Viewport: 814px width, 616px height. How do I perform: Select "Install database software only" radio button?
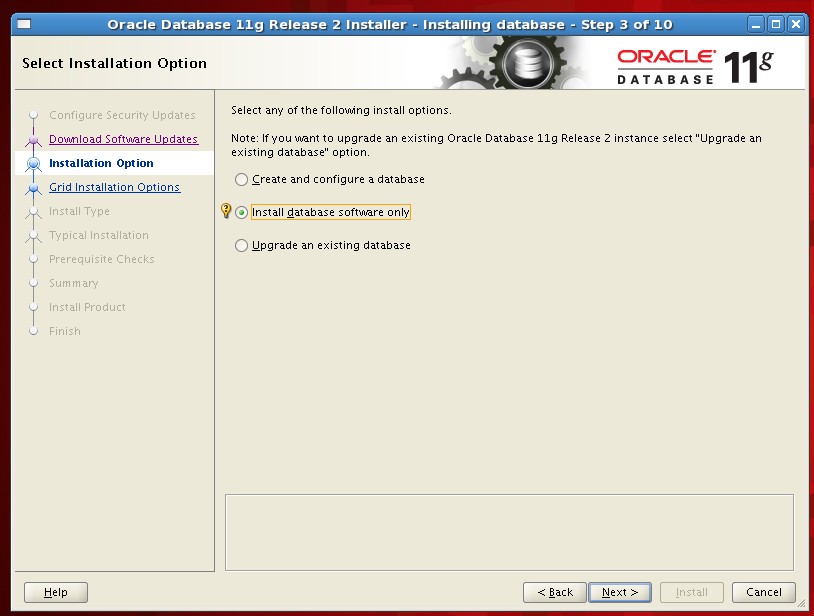[241, 212]
